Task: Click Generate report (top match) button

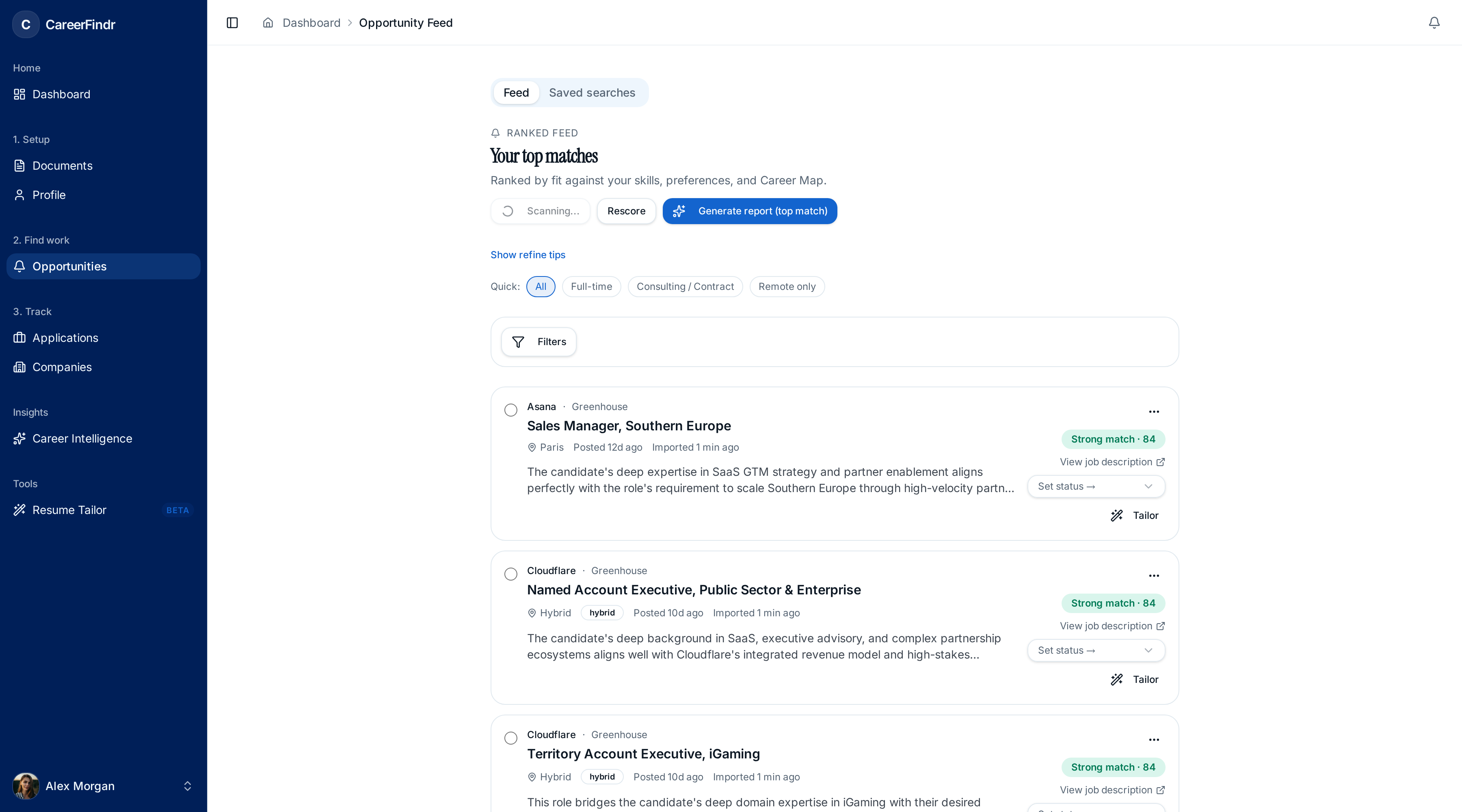Action: [x=750, y=211]
